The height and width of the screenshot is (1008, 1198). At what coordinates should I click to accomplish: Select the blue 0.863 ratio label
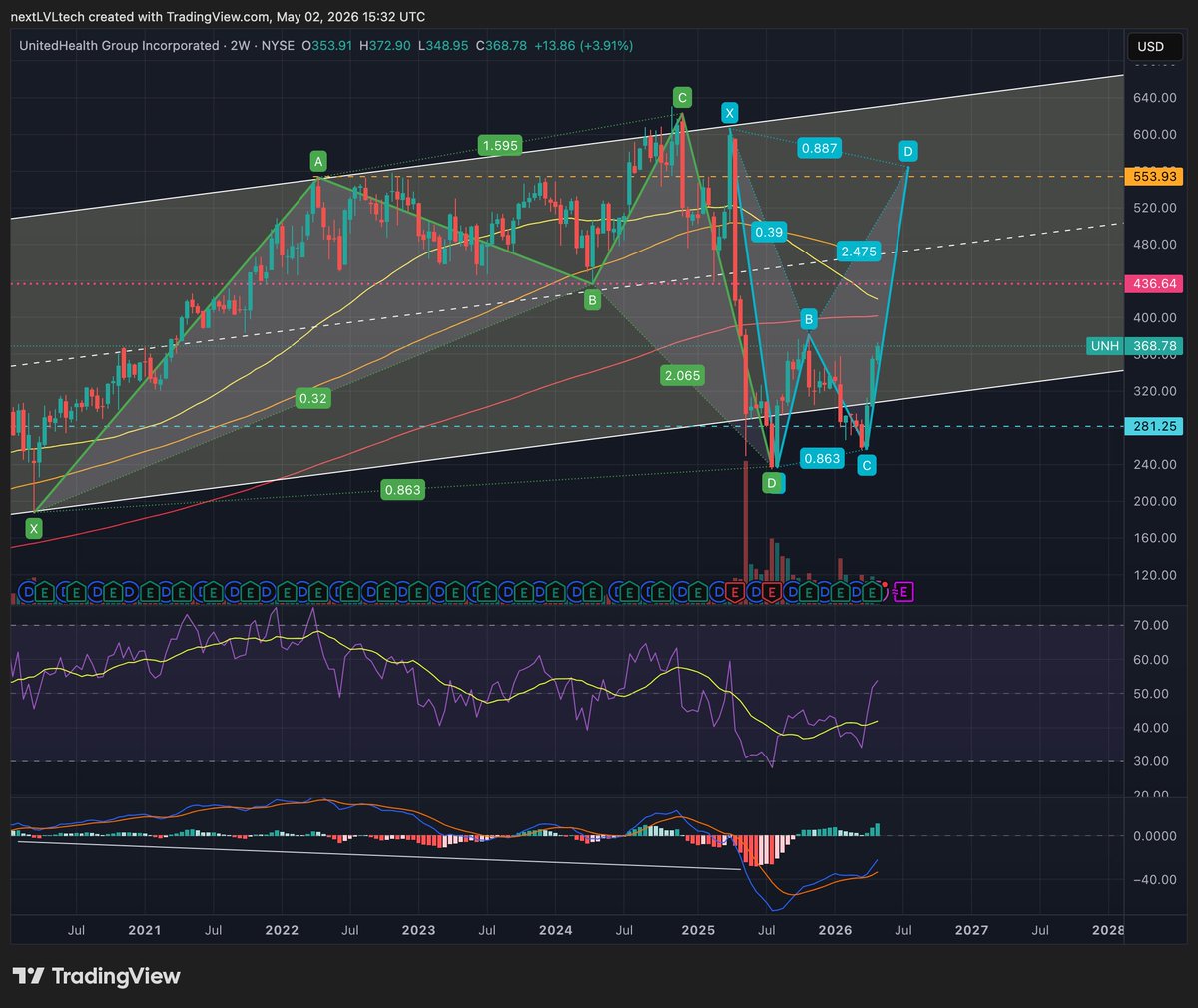823,458
